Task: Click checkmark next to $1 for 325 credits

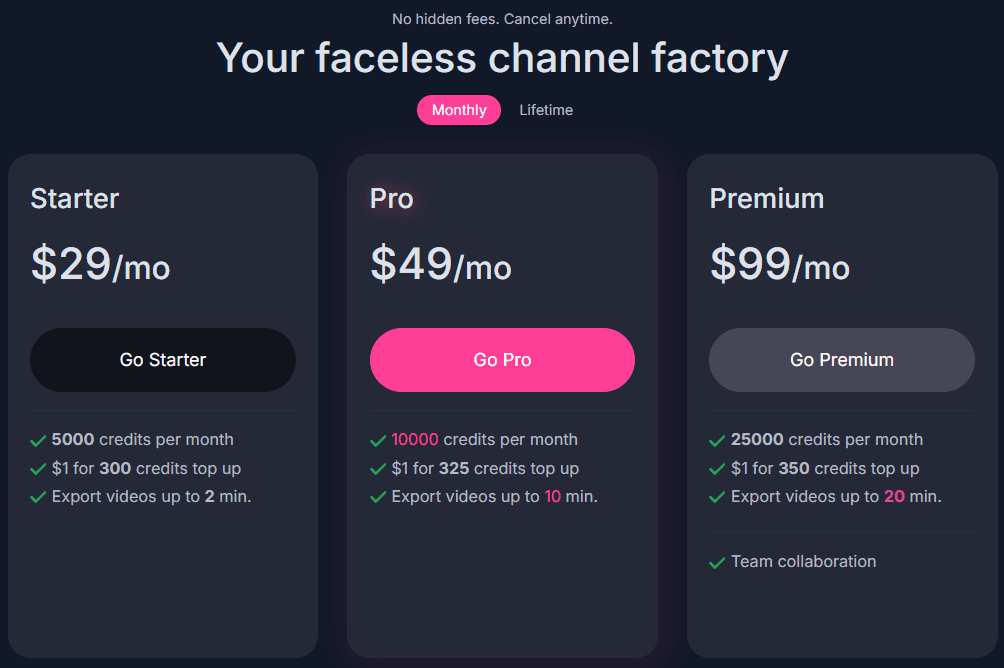Action: [x=378, y=469]
